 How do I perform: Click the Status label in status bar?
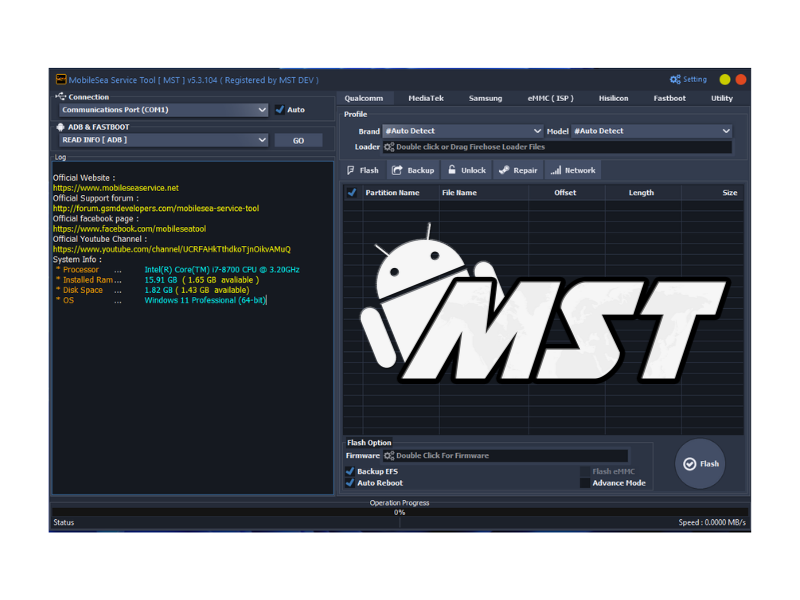pos(64,522)
